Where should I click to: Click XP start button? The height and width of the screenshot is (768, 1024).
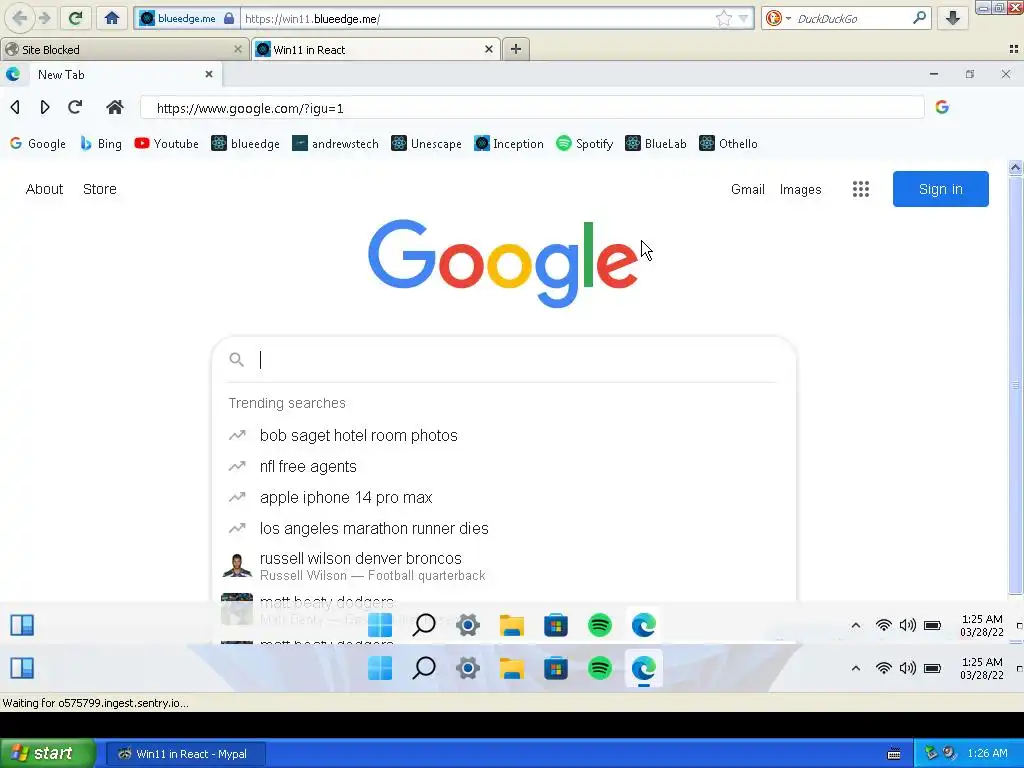(x=47, y=754)
